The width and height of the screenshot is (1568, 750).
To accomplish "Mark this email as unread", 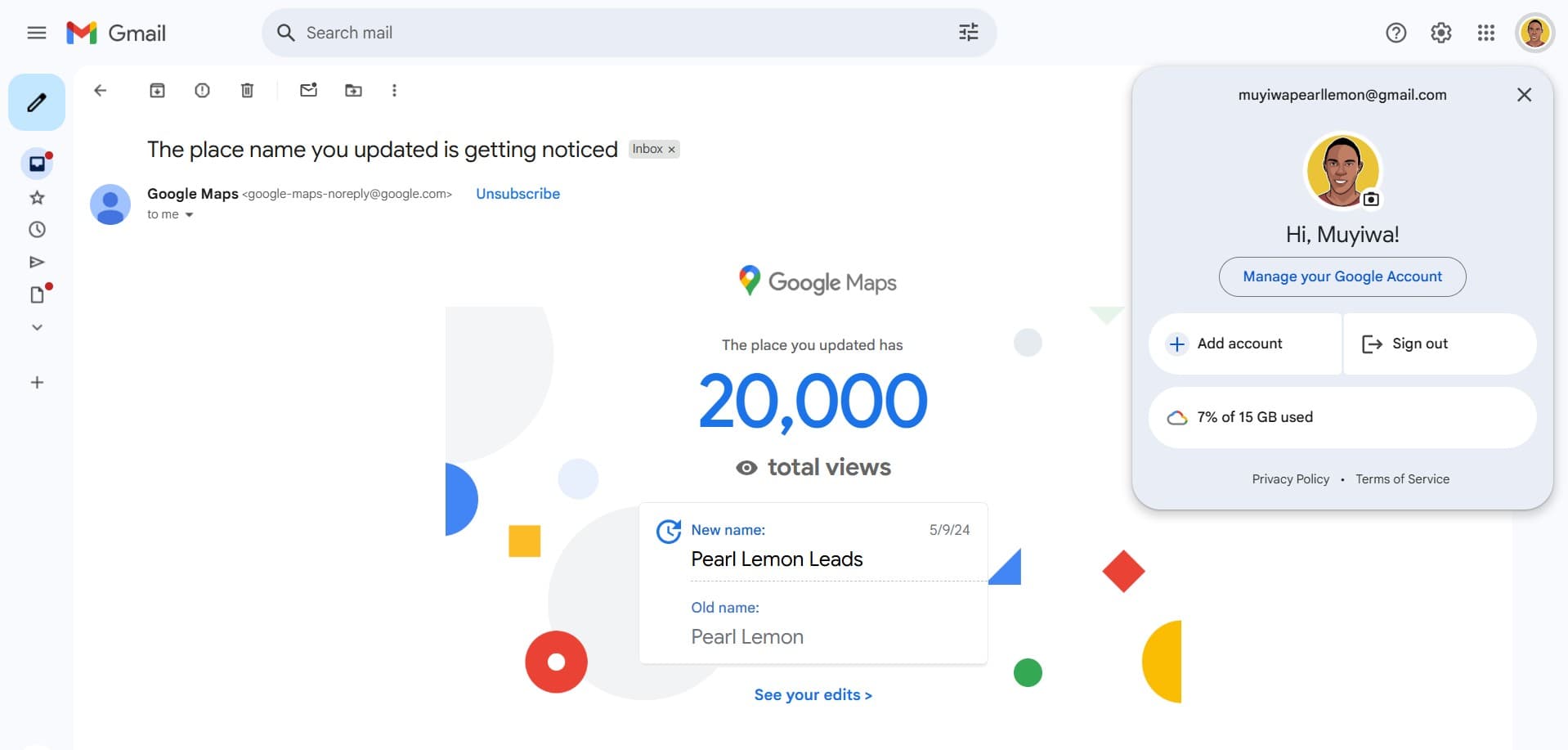I will point(308,90).
